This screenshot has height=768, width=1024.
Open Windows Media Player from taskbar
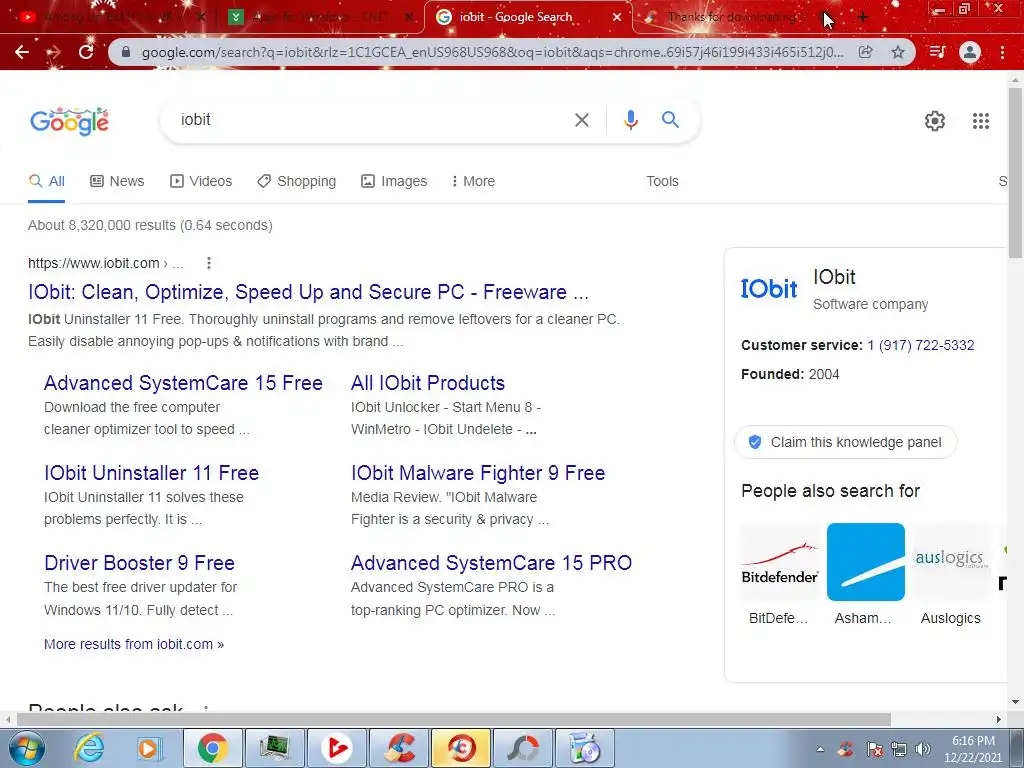[149, 748]
